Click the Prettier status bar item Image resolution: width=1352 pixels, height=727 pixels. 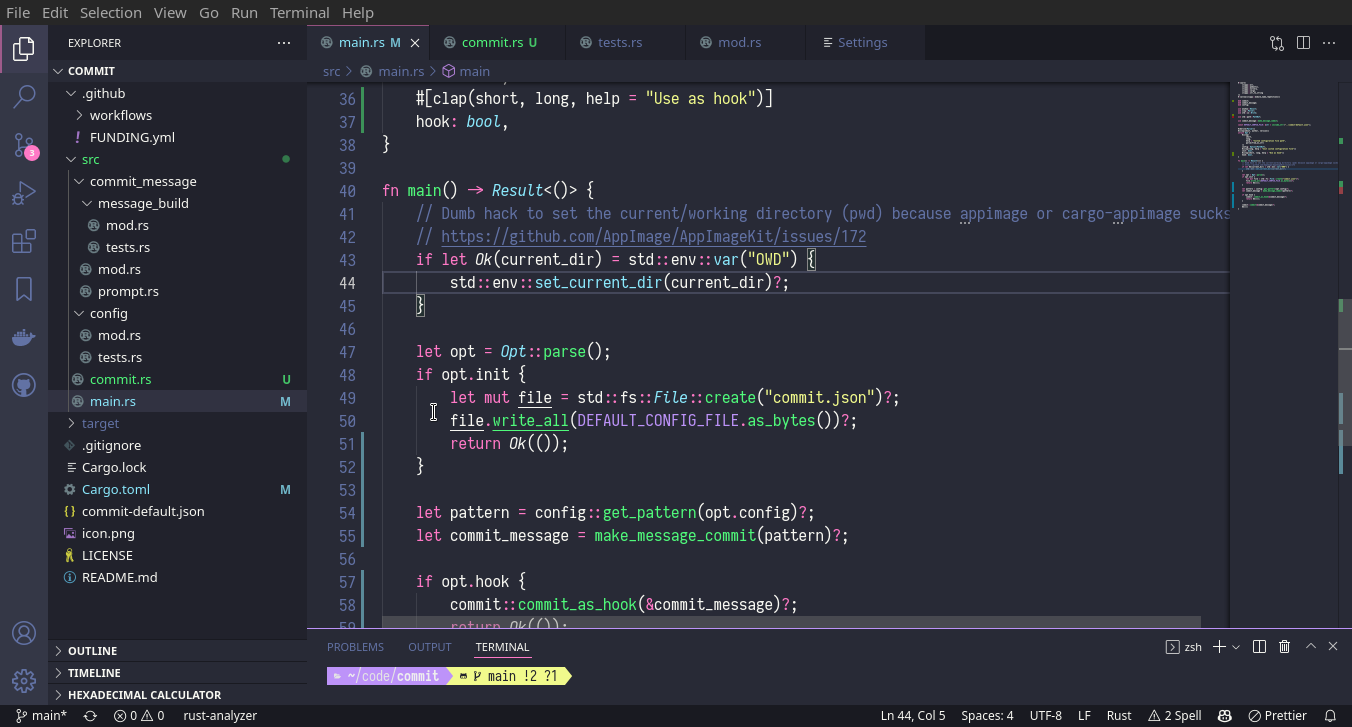coord(1278,715)
